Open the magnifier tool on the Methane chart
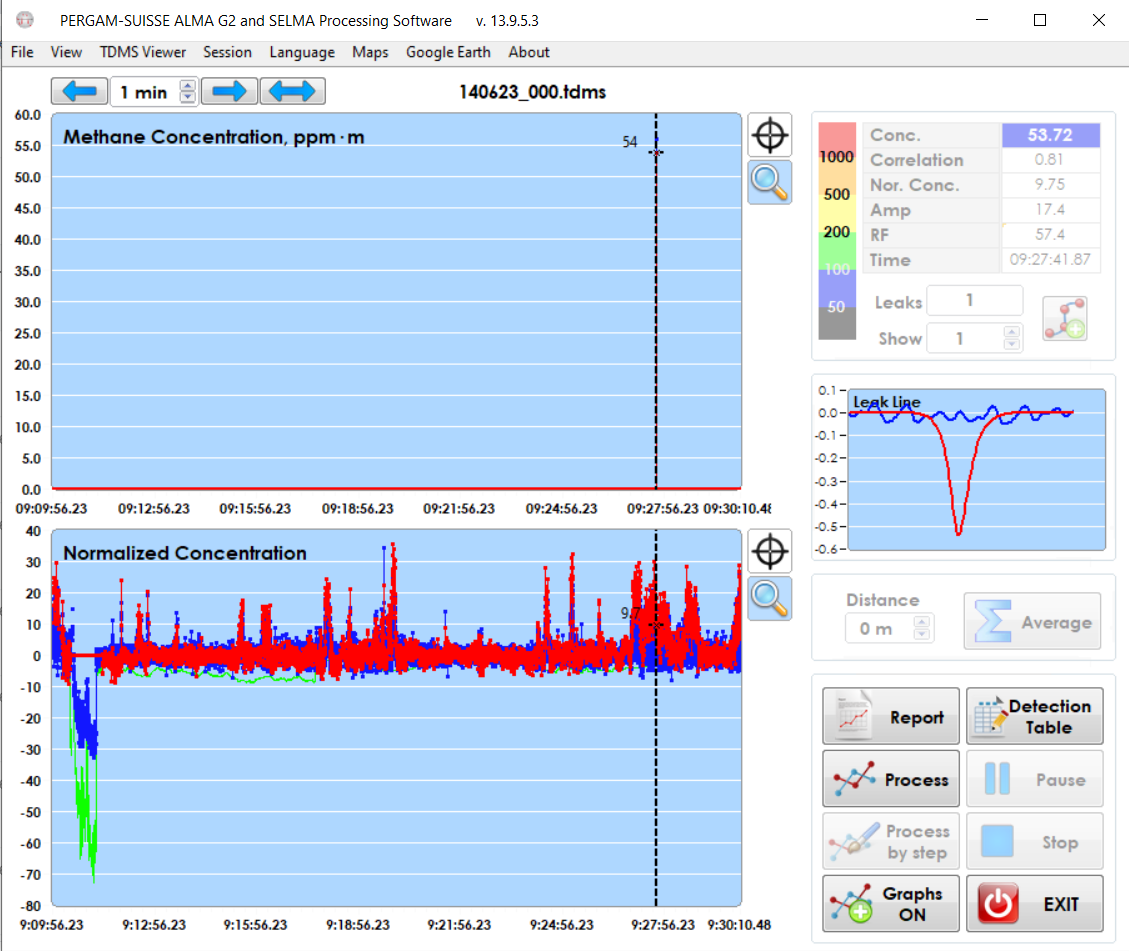 (769, 182)
